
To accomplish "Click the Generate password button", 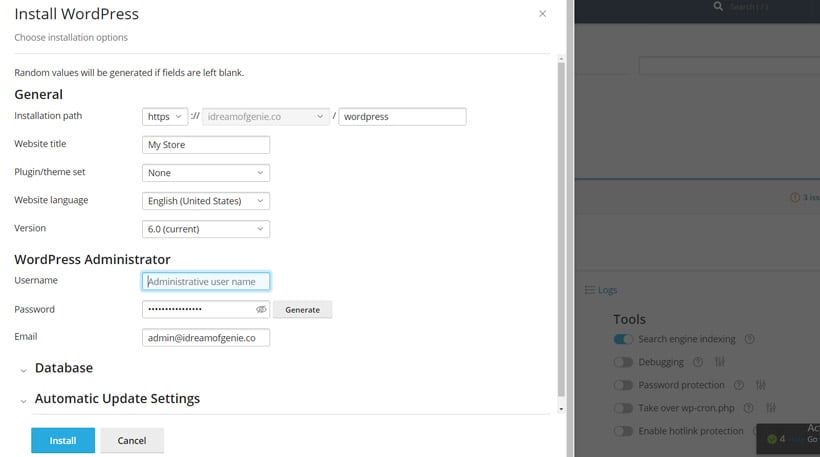I will pyautogui.click(x=302, y=310).
